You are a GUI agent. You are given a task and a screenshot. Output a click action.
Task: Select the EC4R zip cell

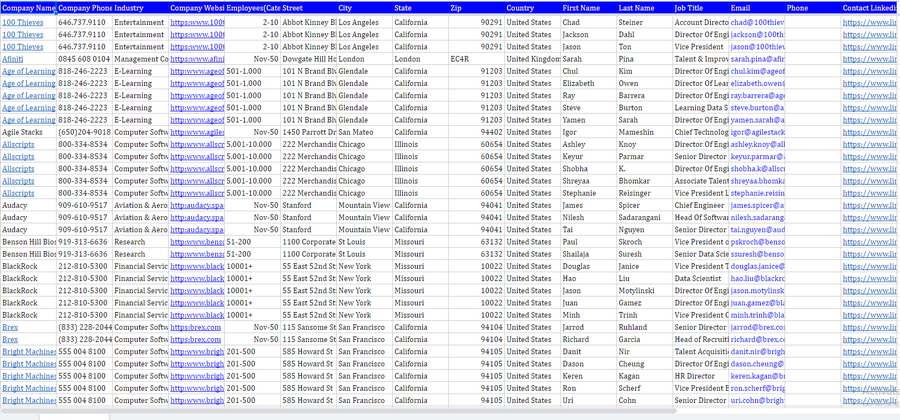(x=477, y=59)
